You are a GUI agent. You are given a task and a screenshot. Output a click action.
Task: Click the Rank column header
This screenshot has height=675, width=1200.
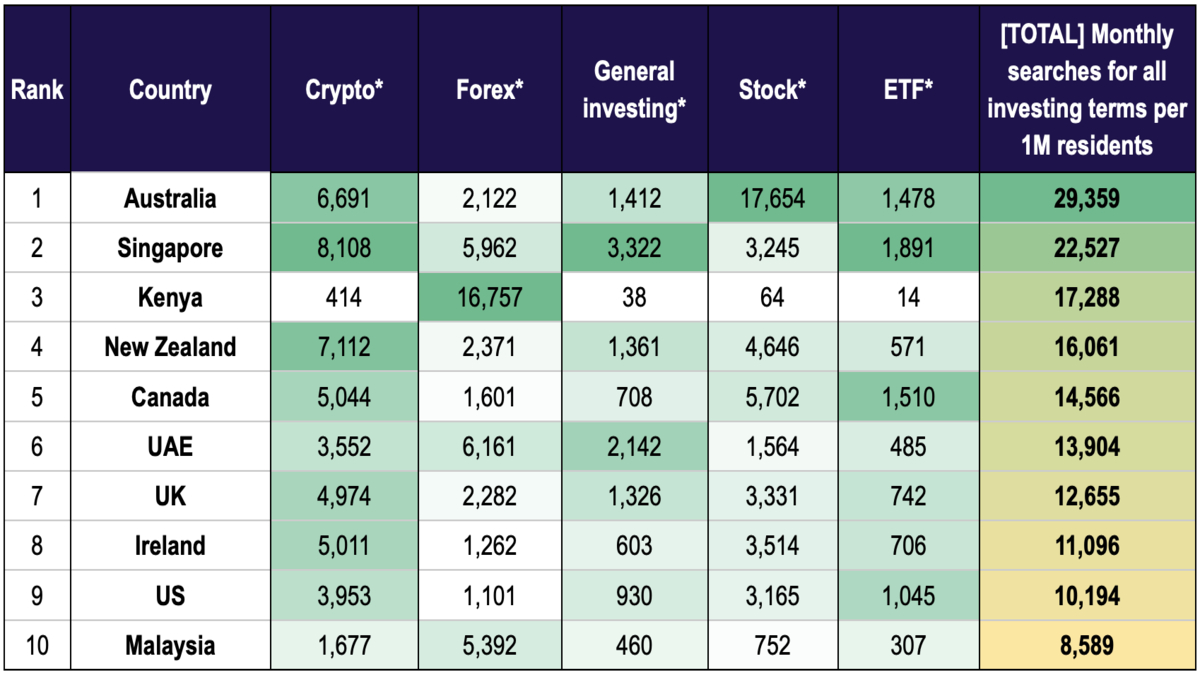tap(37, 90)
